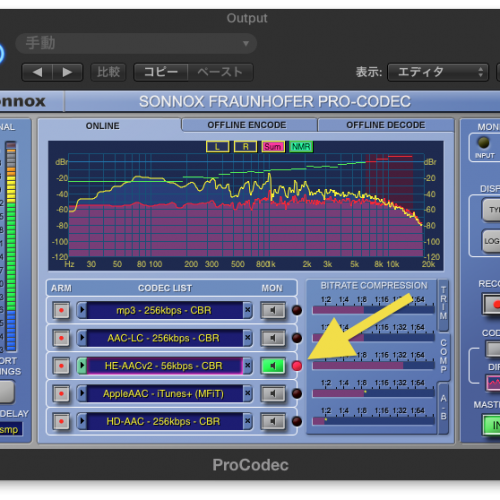
Task: Arm the mp3 256kbps codec record toggle
Action: 61,311
